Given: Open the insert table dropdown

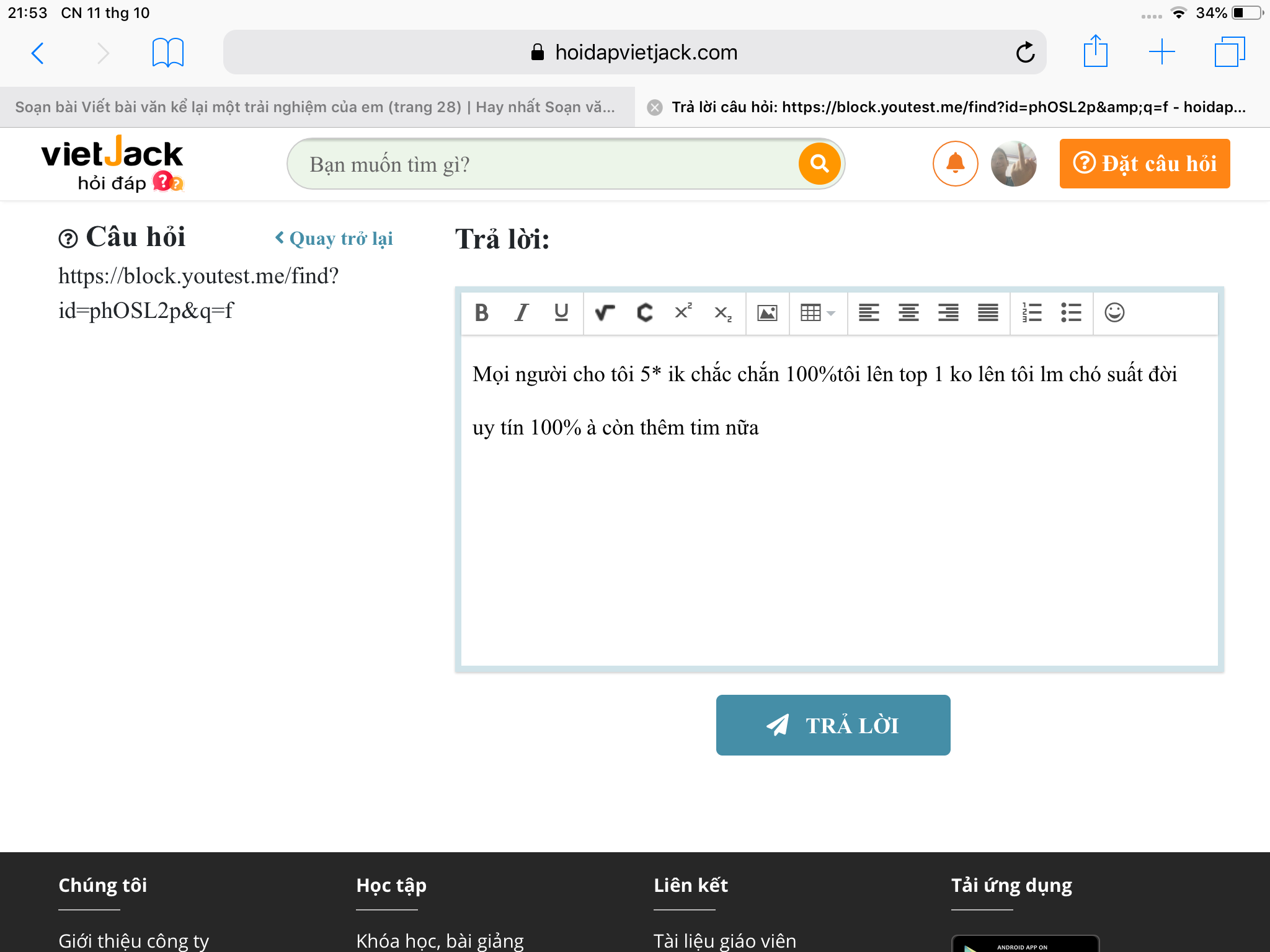Looking at the screenshot, I should 818,312.
